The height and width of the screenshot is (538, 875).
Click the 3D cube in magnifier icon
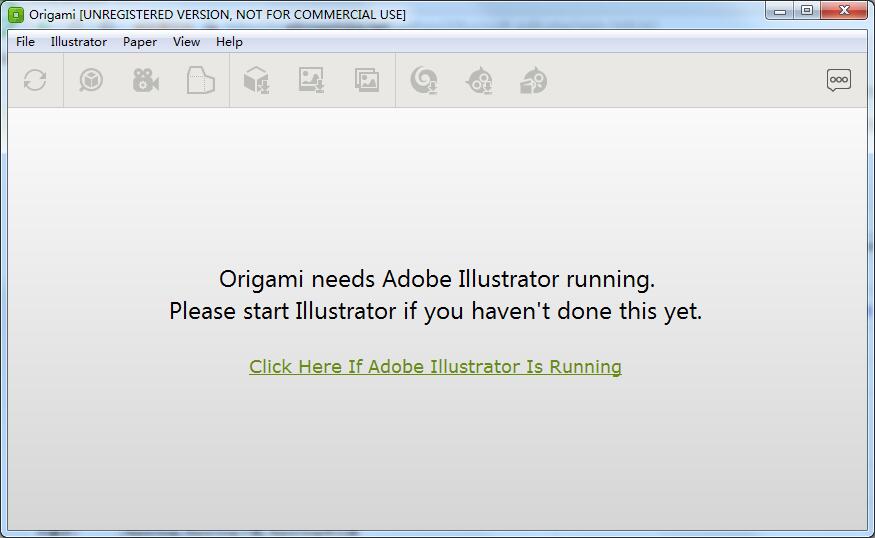[91, 80]
